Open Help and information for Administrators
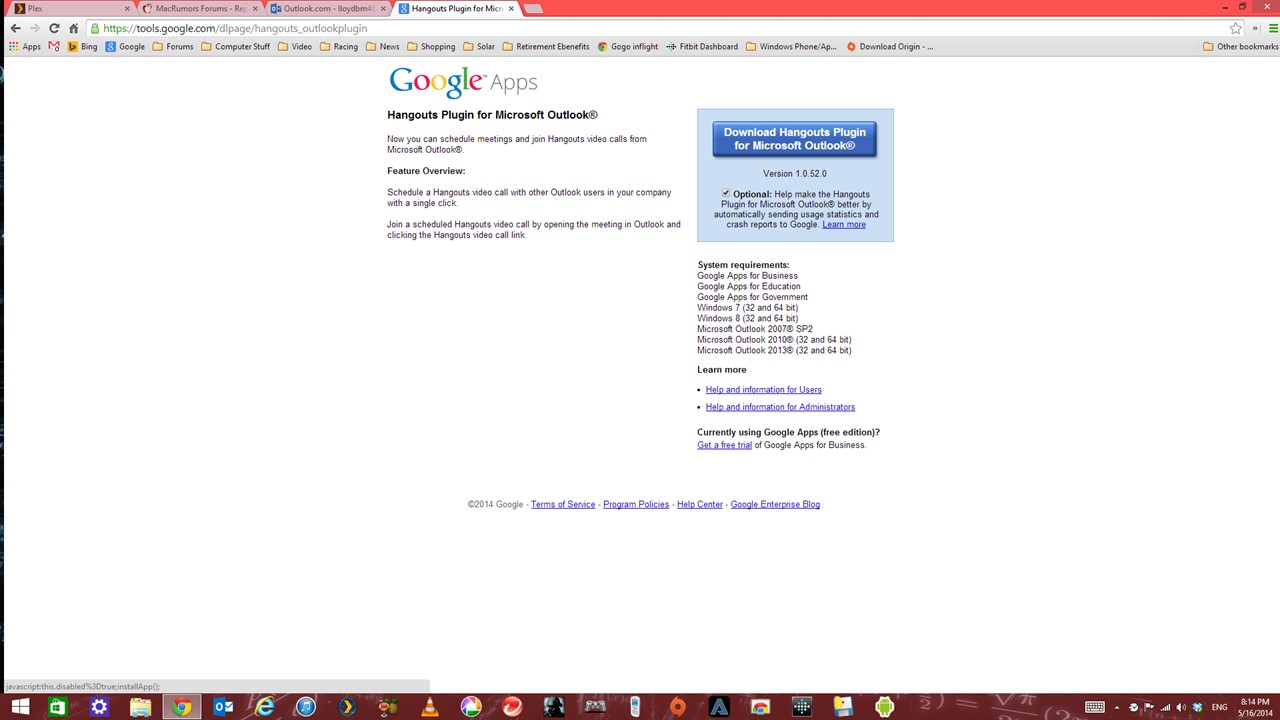Viewport: 1280px width, 720px height. click(x=780, y=407)
